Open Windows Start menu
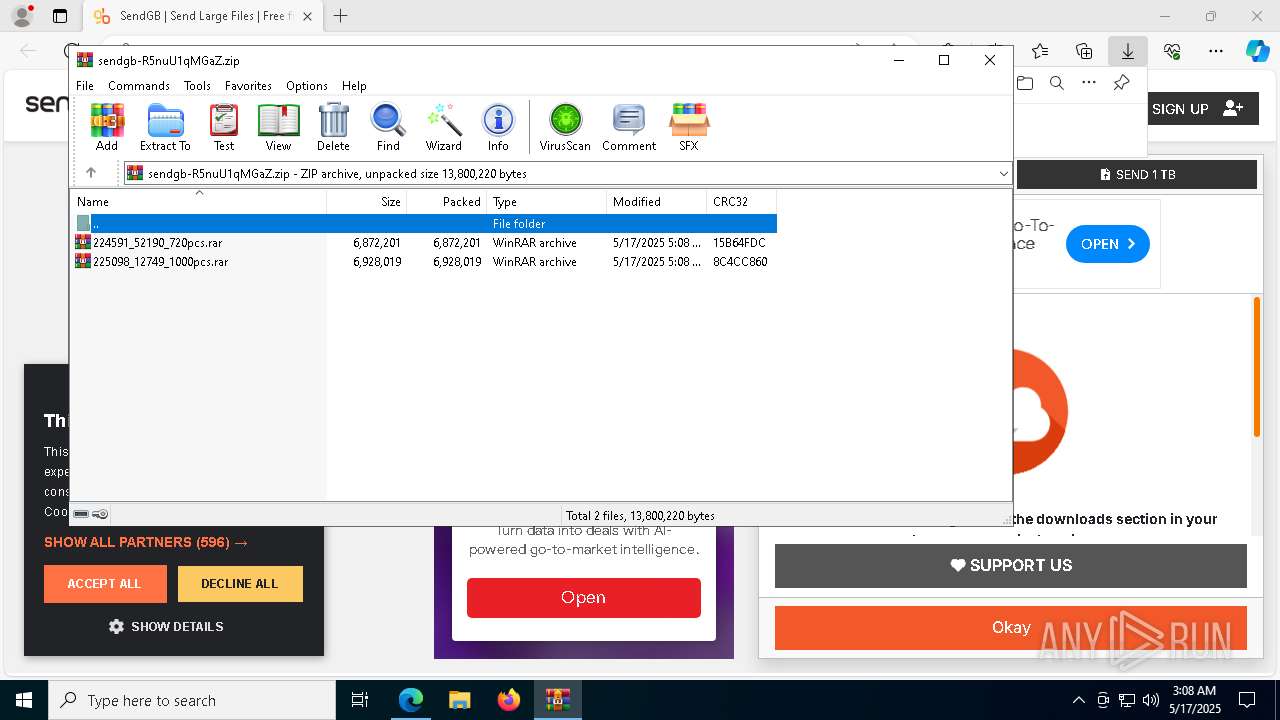This screenshot has width=1280, height=720. tap(24, 700)
